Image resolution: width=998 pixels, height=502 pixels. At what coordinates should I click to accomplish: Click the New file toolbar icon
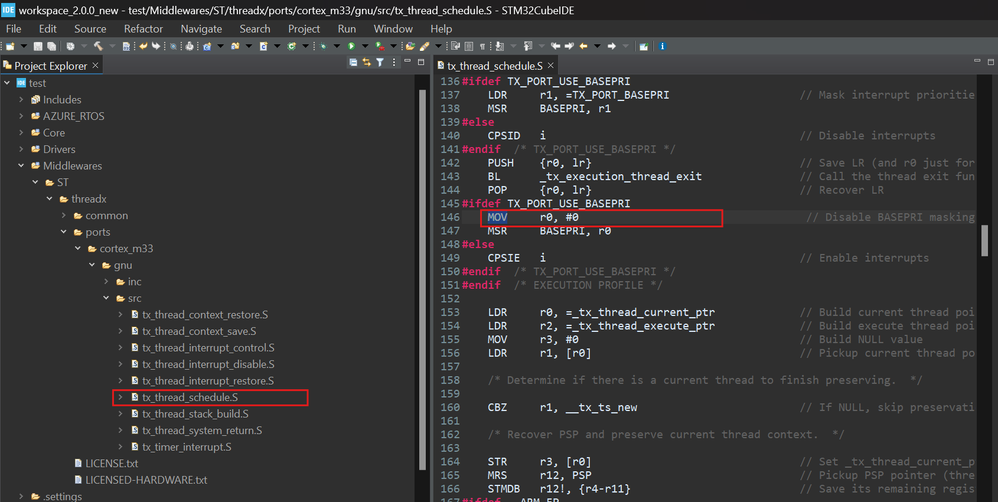(10, 46)
